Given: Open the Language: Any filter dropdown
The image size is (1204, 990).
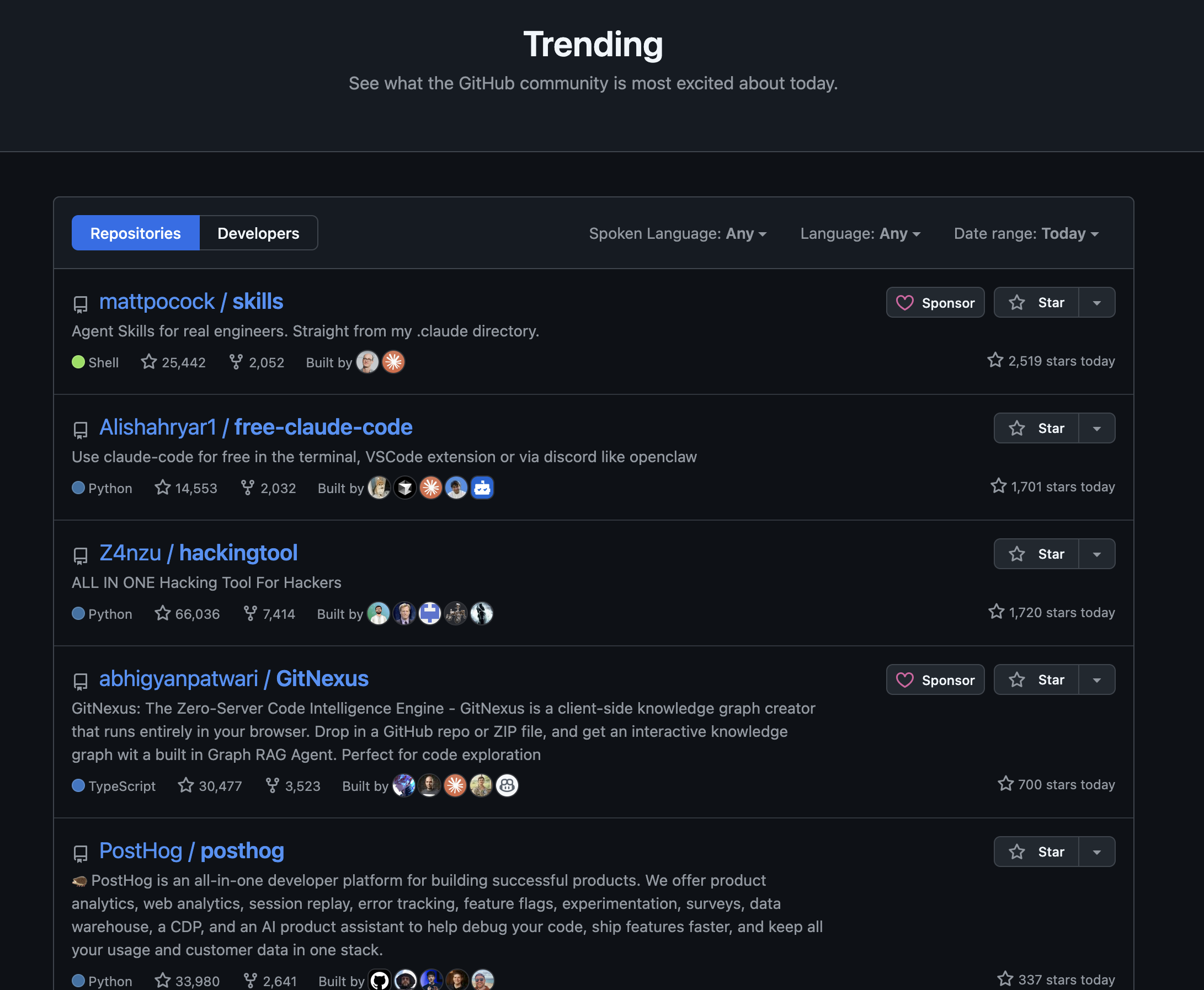Looking at the screenshot, I should [860, 234].
